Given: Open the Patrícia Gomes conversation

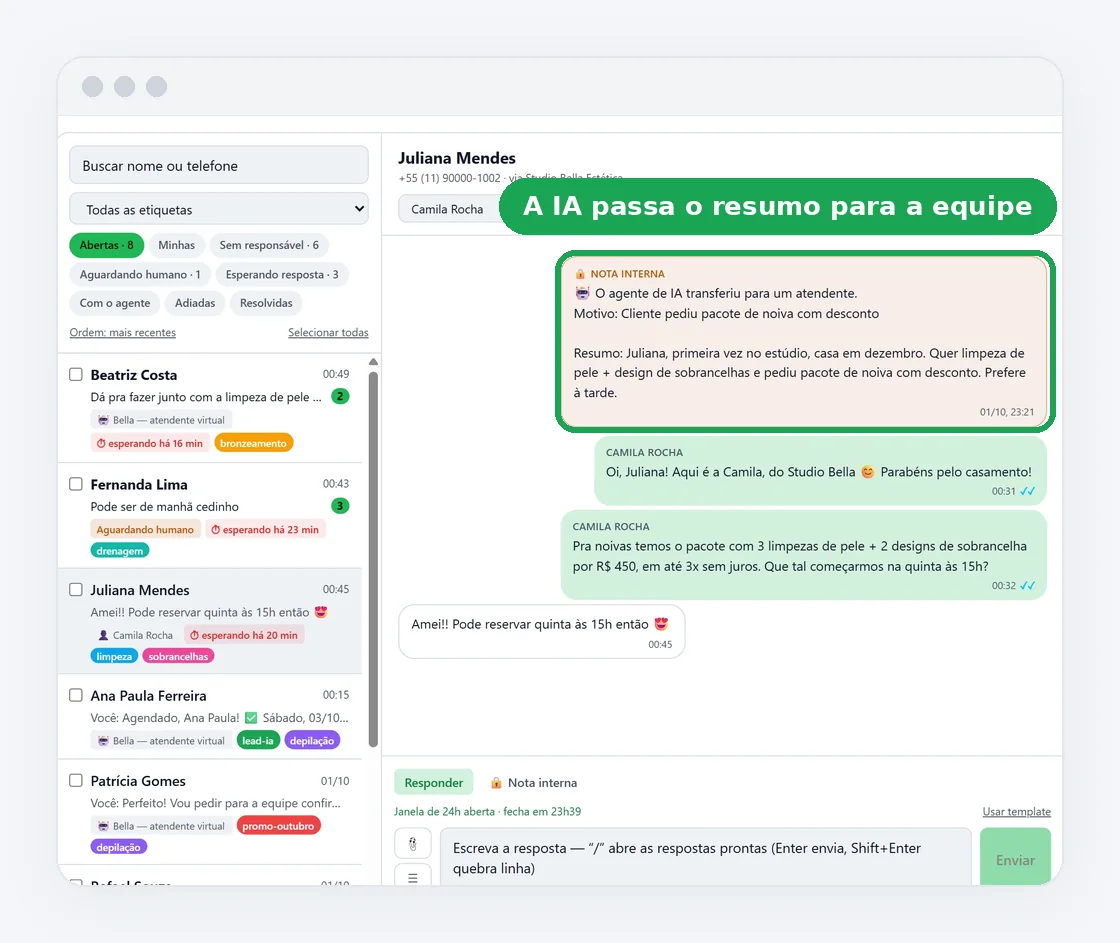Looking at the screenshot, I should coord(210,812).
